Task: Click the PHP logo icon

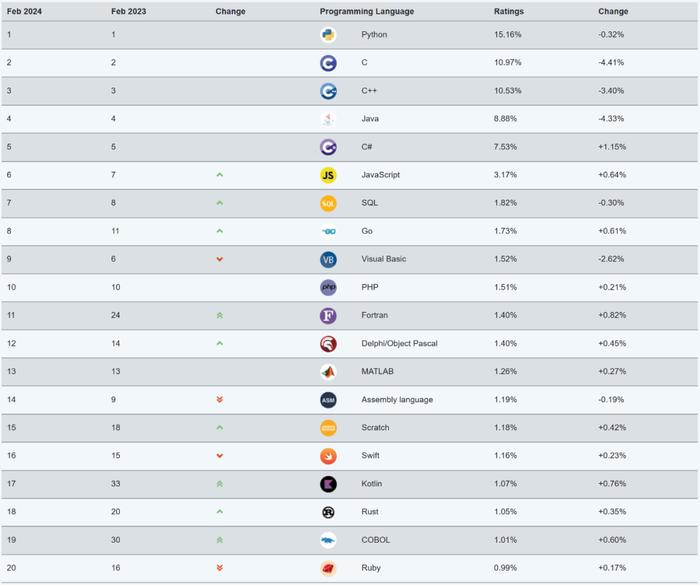Action: pyautogui.click(x=328, y=287)
